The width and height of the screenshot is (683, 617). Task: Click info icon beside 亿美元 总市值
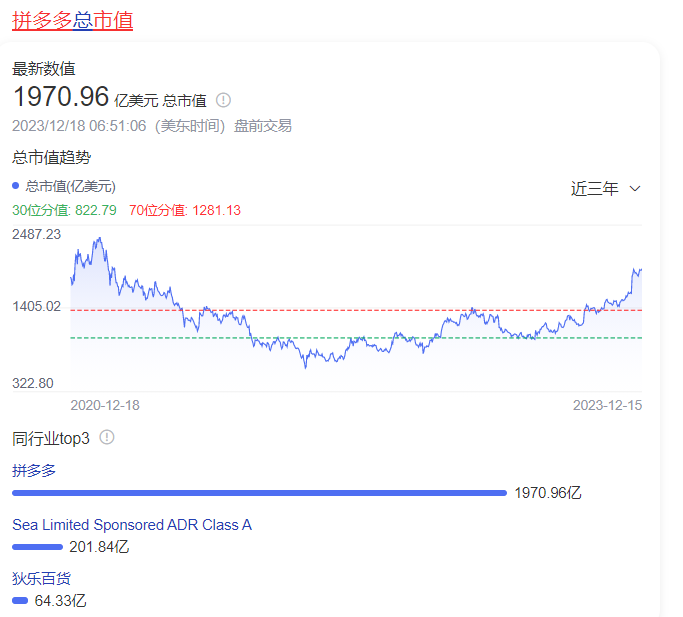pos(223,100)
